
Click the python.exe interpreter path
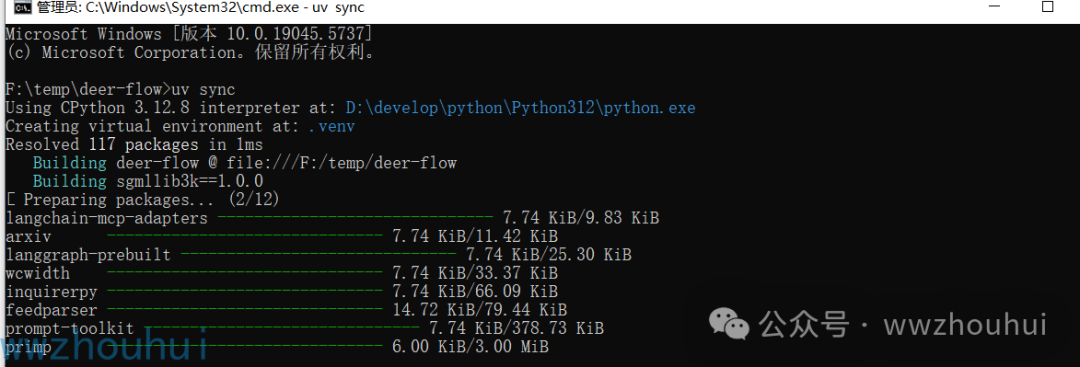[x=521, y=108]
